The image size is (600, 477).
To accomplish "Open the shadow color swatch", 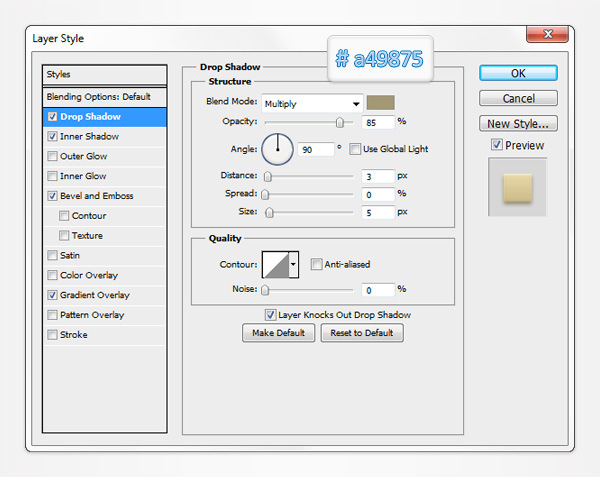I will [381, 103].
